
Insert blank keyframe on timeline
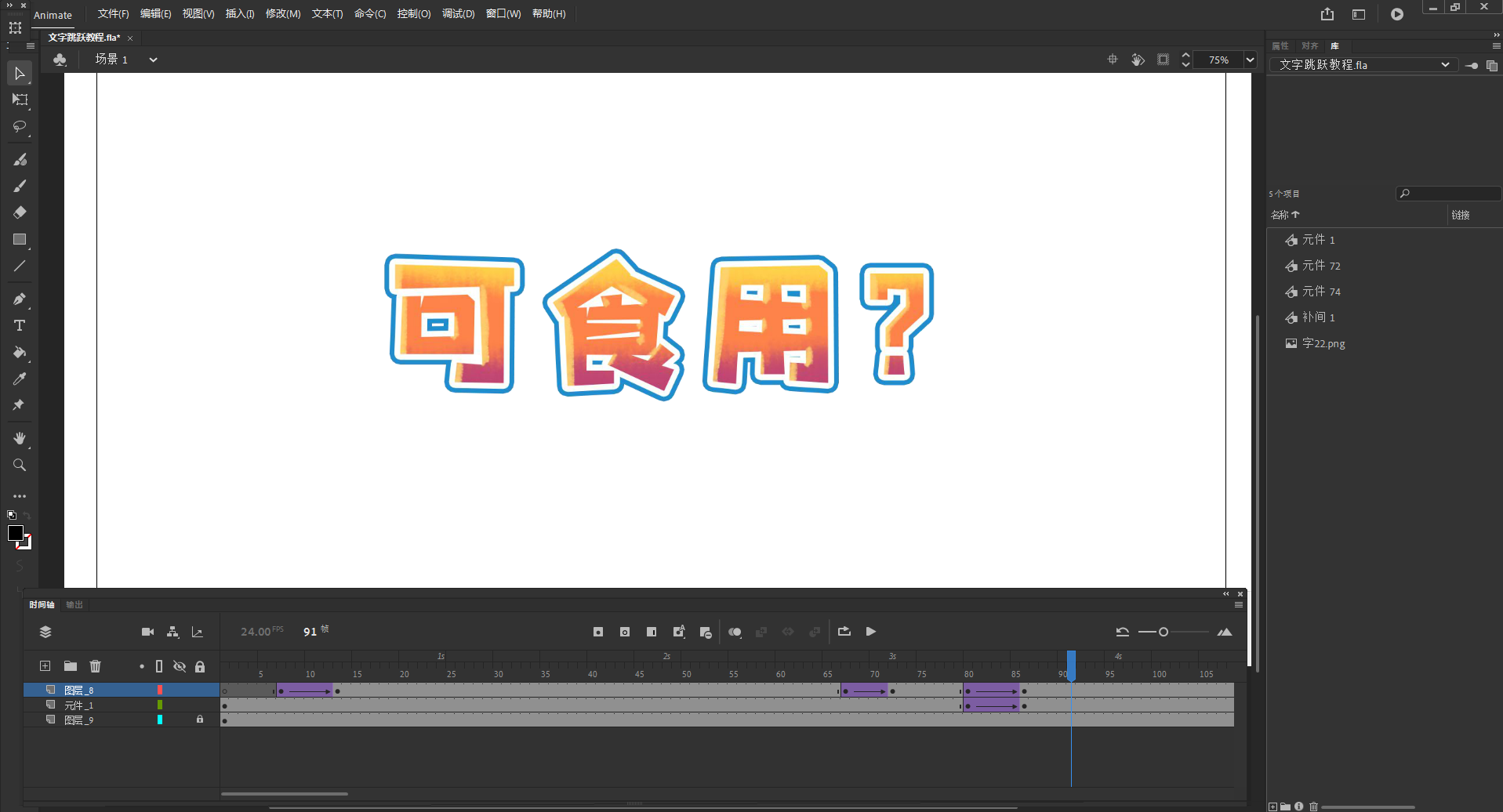pyautogui.click(x=625, y=632)
